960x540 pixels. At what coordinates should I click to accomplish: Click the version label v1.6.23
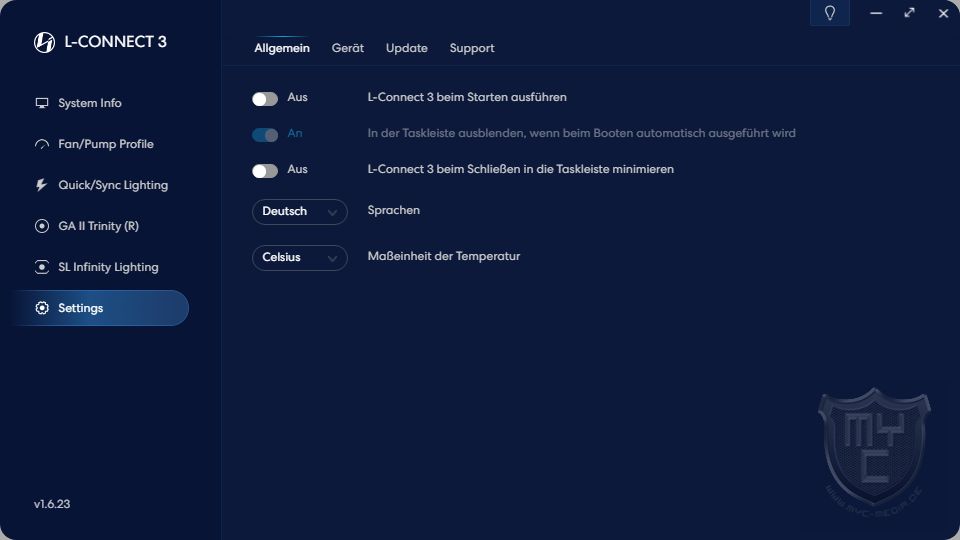coord(52,504)
